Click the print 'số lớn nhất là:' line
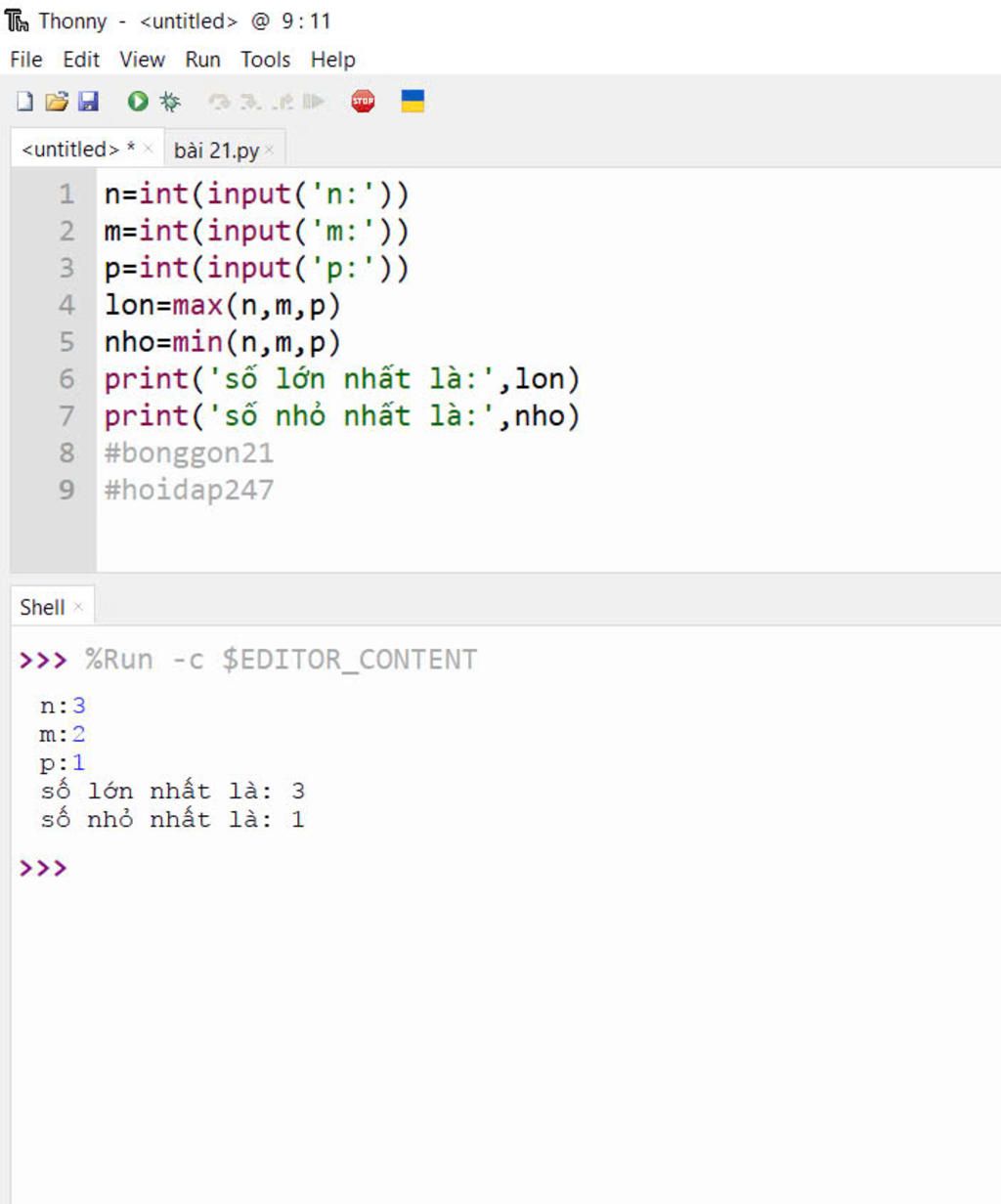Viewport: 1001px width, 1204px height. (342, 379)
